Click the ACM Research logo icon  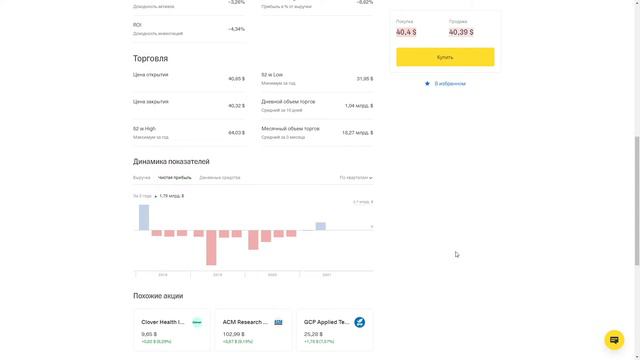(278, 322)
